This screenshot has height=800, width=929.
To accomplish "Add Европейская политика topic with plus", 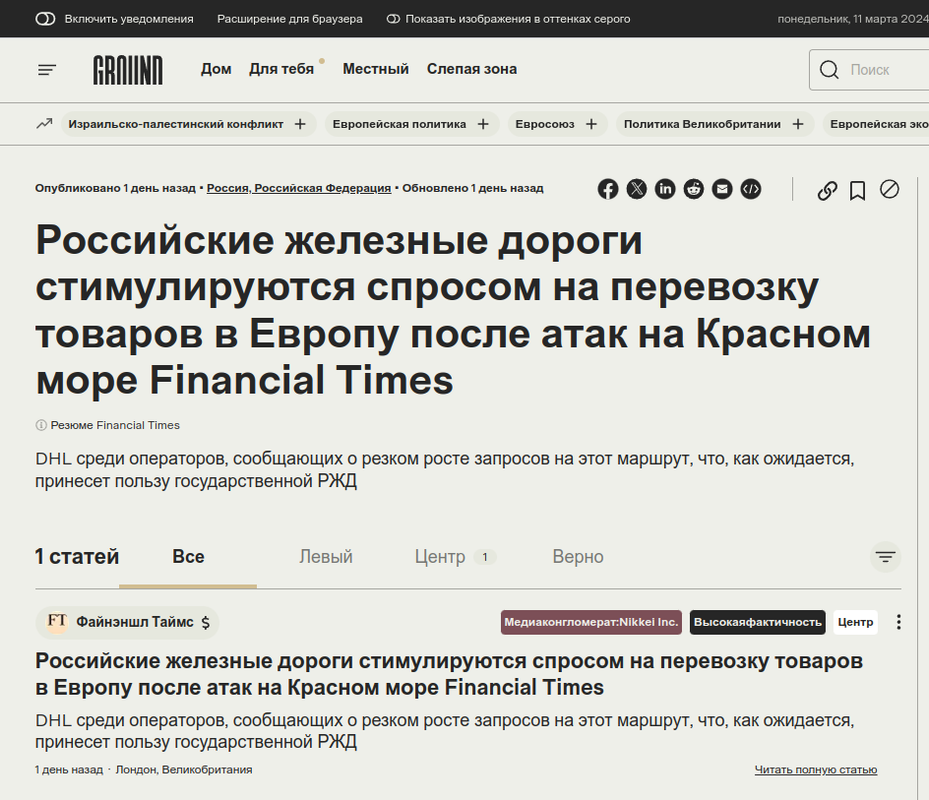I will (483, 124).
